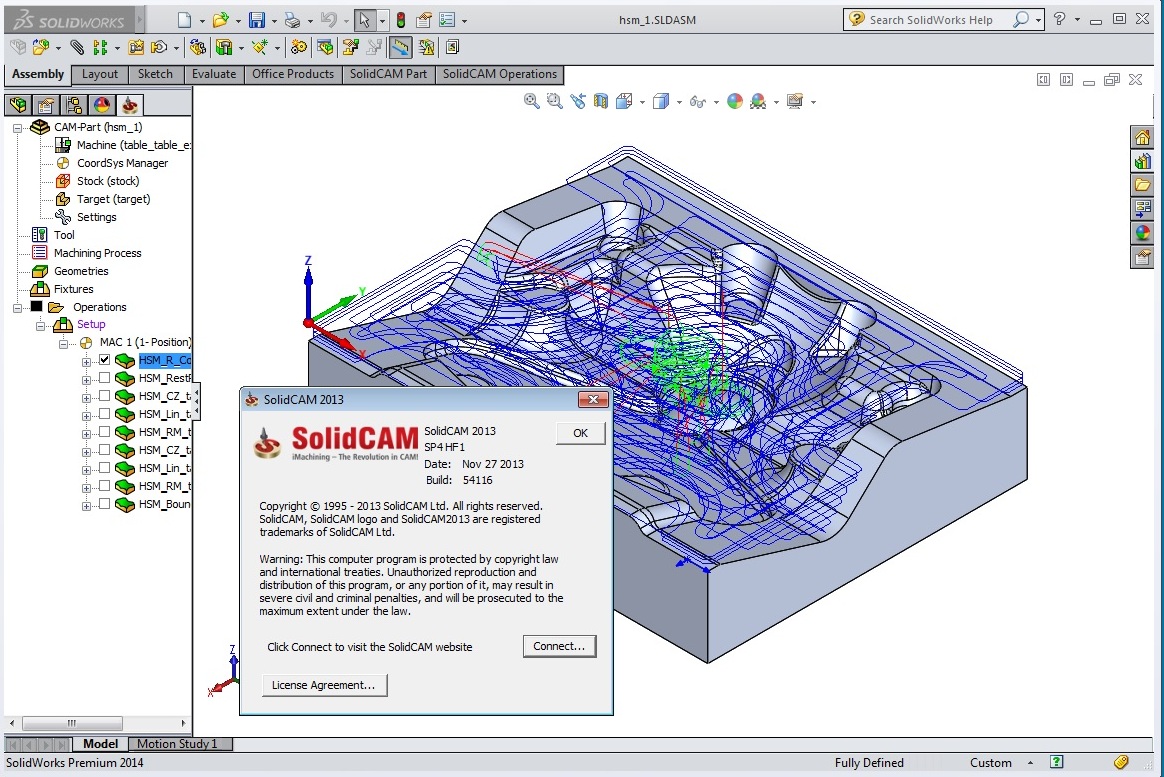The height and width of the screenshot is (777, 1164).
Task: Click the Mate paperclip icon
Action: pyautogui.click(x=77, y=47)
